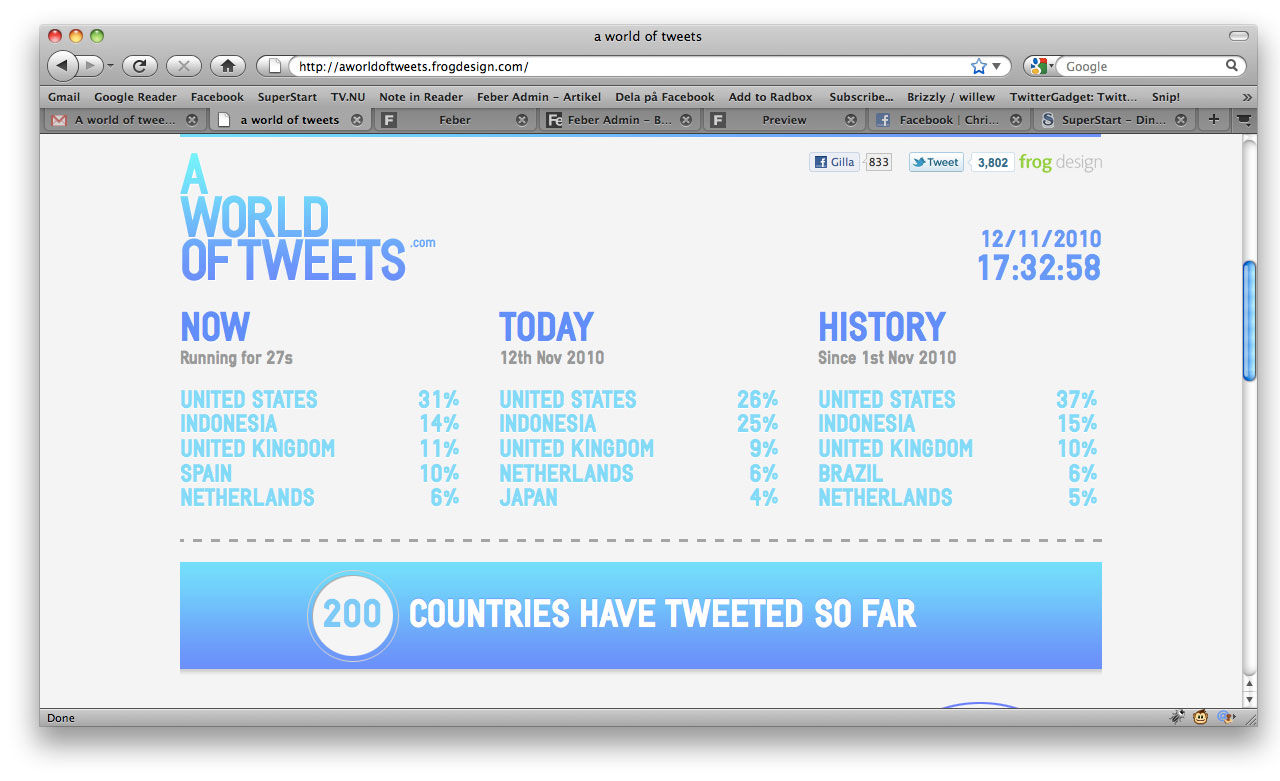Click the browser Back arrow button
Image resolution: width=1280 pixels, height=781 pixels.
coord(62,66)
